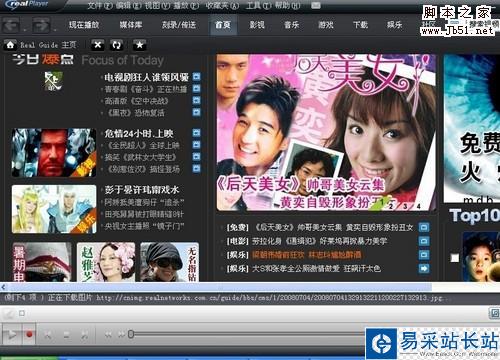Click the blue icon beside the [电影] row

424,241
